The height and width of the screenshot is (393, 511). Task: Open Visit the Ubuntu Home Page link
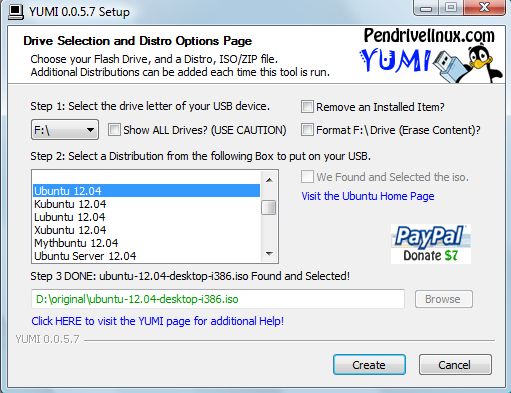click(x=368, y=196)
